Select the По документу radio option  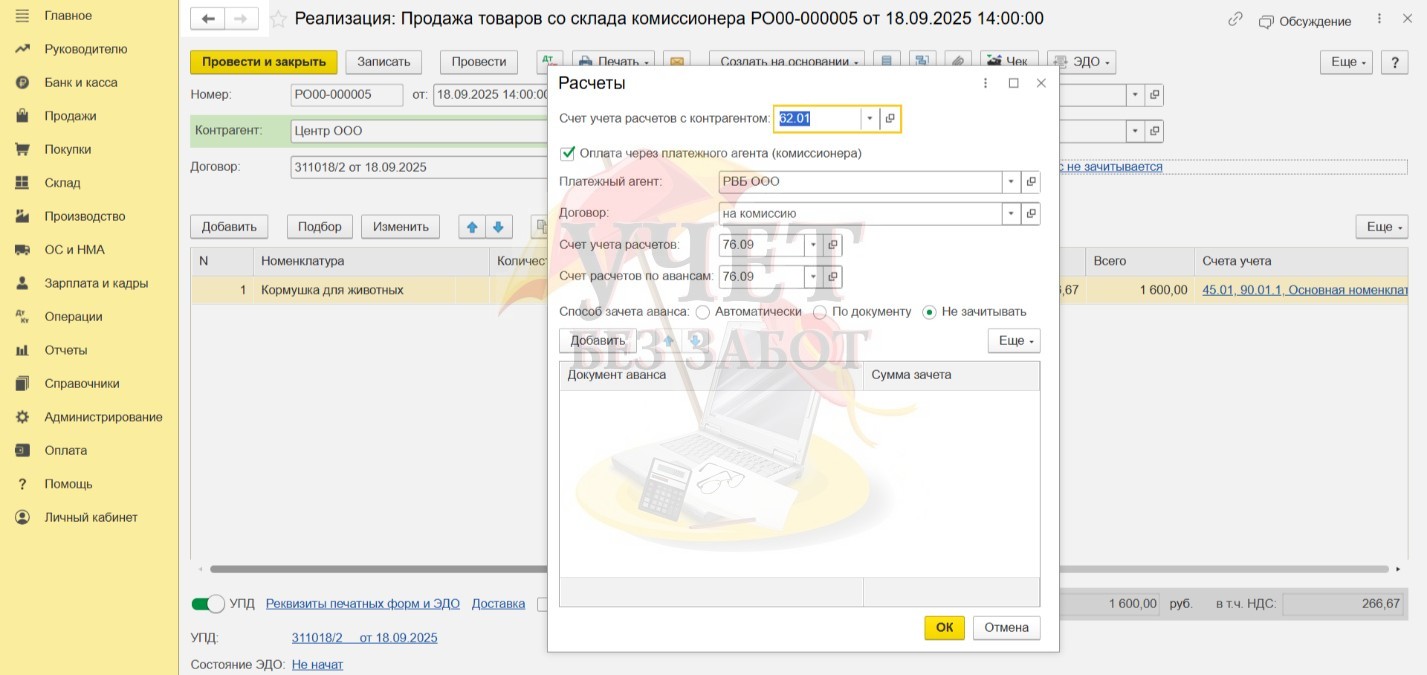pos(820,312)
